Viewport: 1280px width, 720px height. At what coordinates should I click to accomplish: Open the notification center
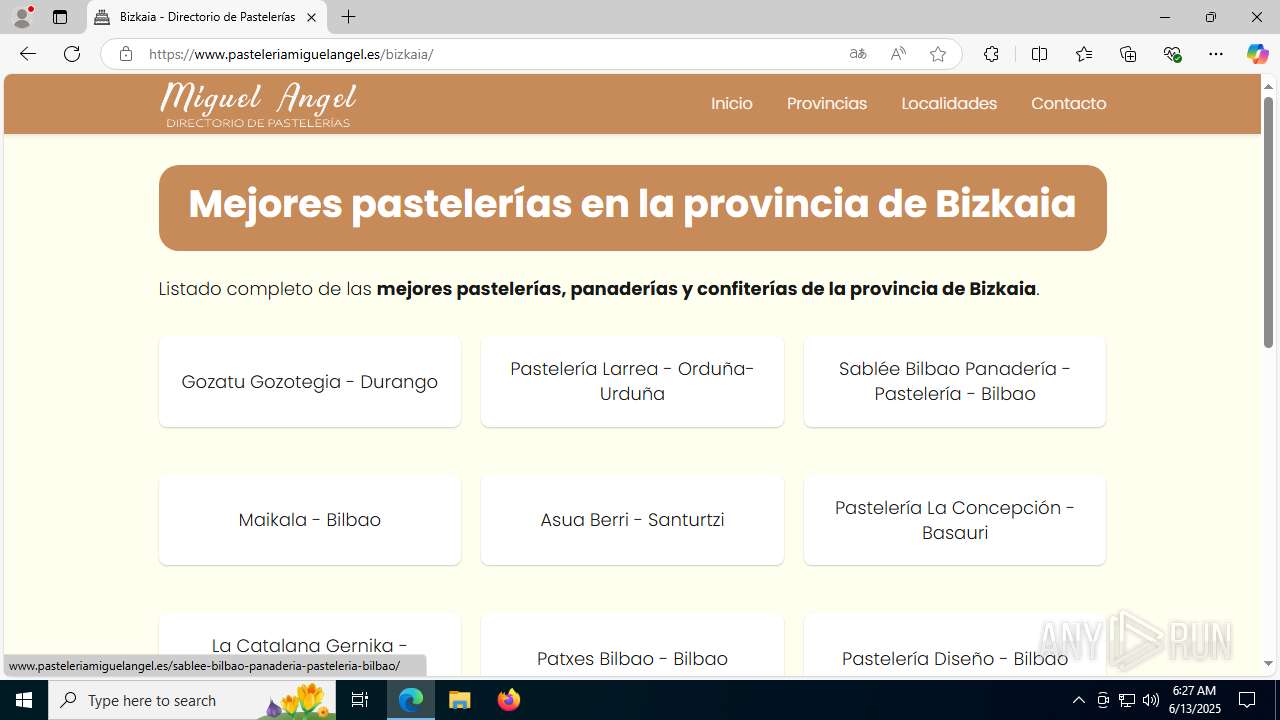pos(1247,700)
